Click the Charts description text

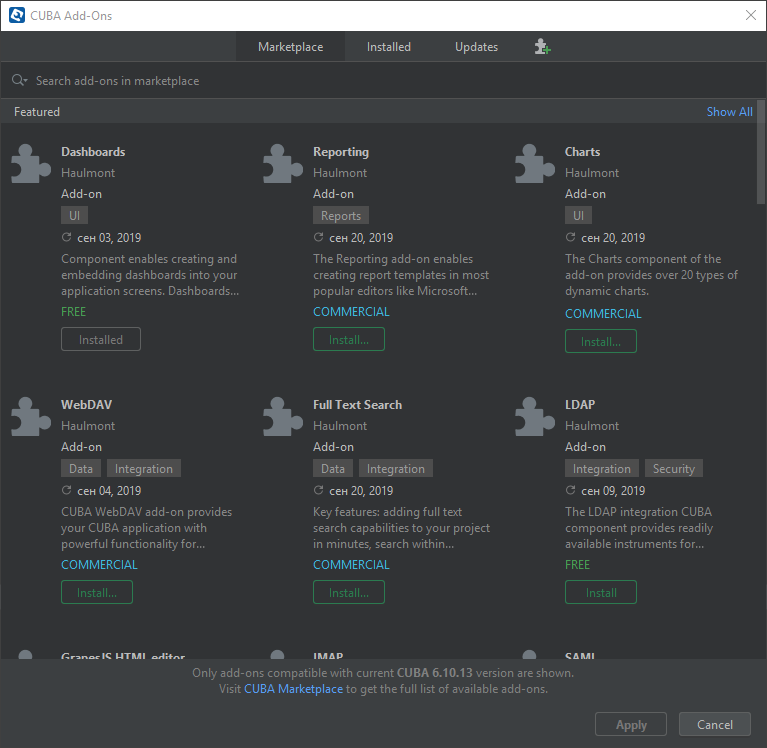pos(651,275)
